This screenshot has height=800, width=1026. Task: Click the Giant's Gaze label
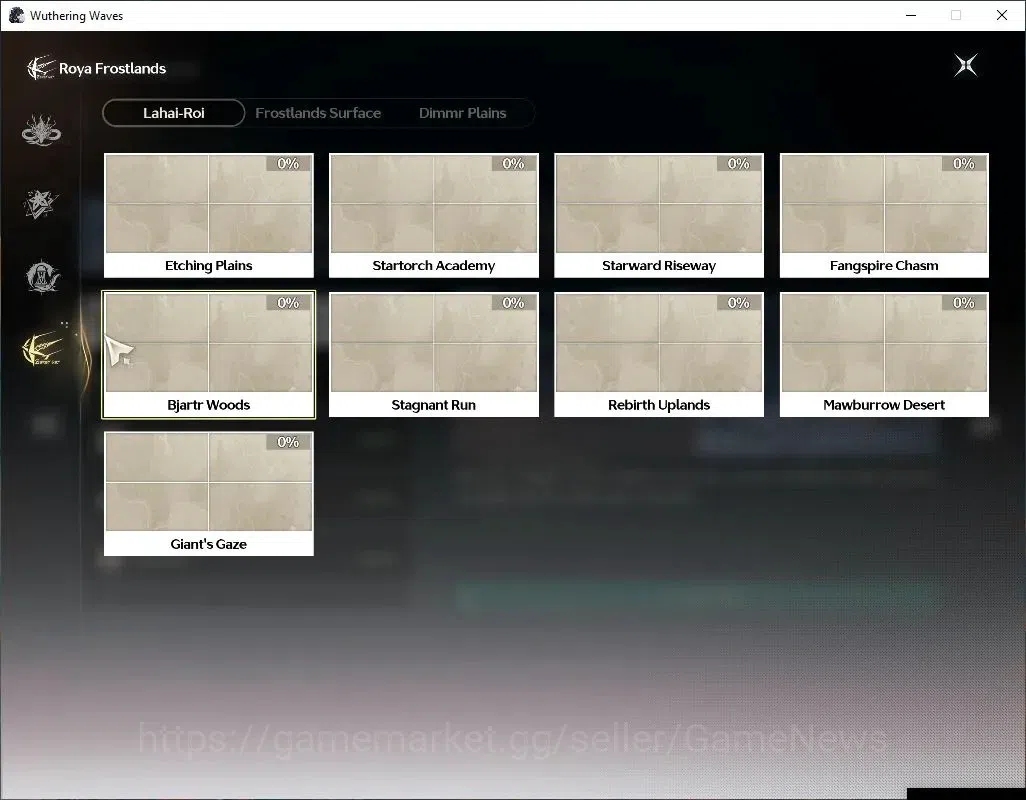[209, 544]
